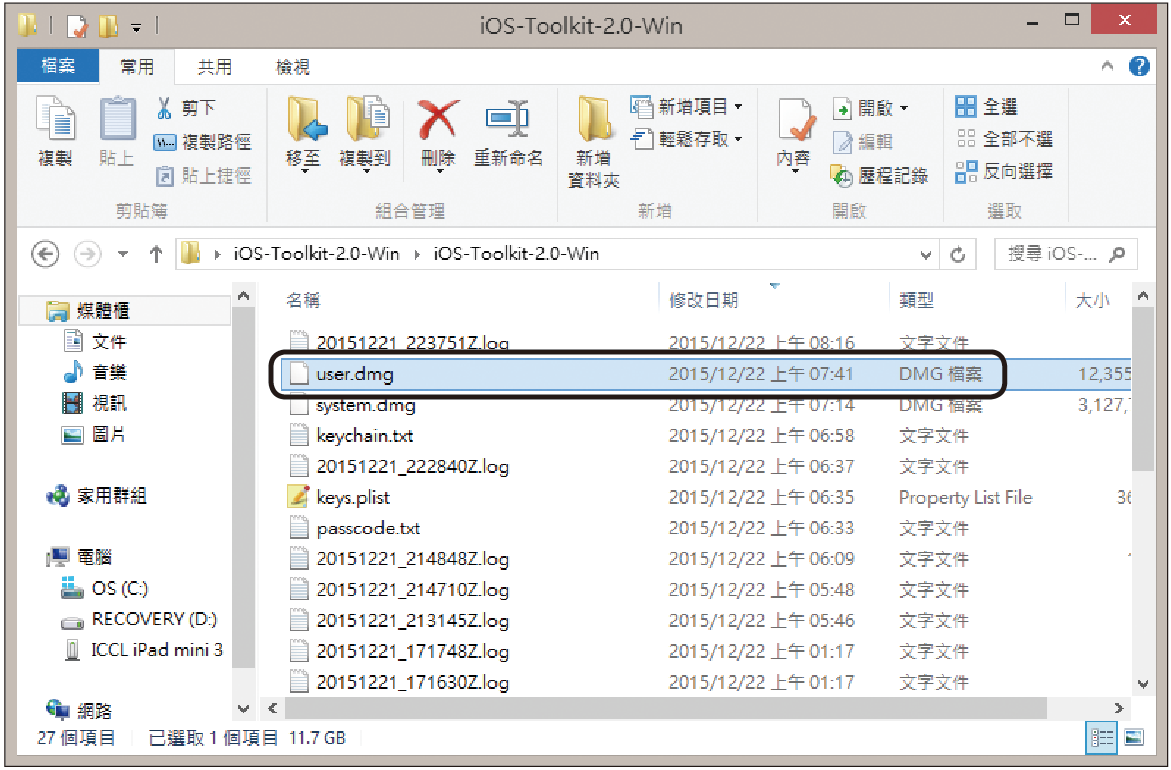This screenshot has height=770, width=1171.
Task: Sort by Date modified (修改日期) column
Action: click(703, 300)
